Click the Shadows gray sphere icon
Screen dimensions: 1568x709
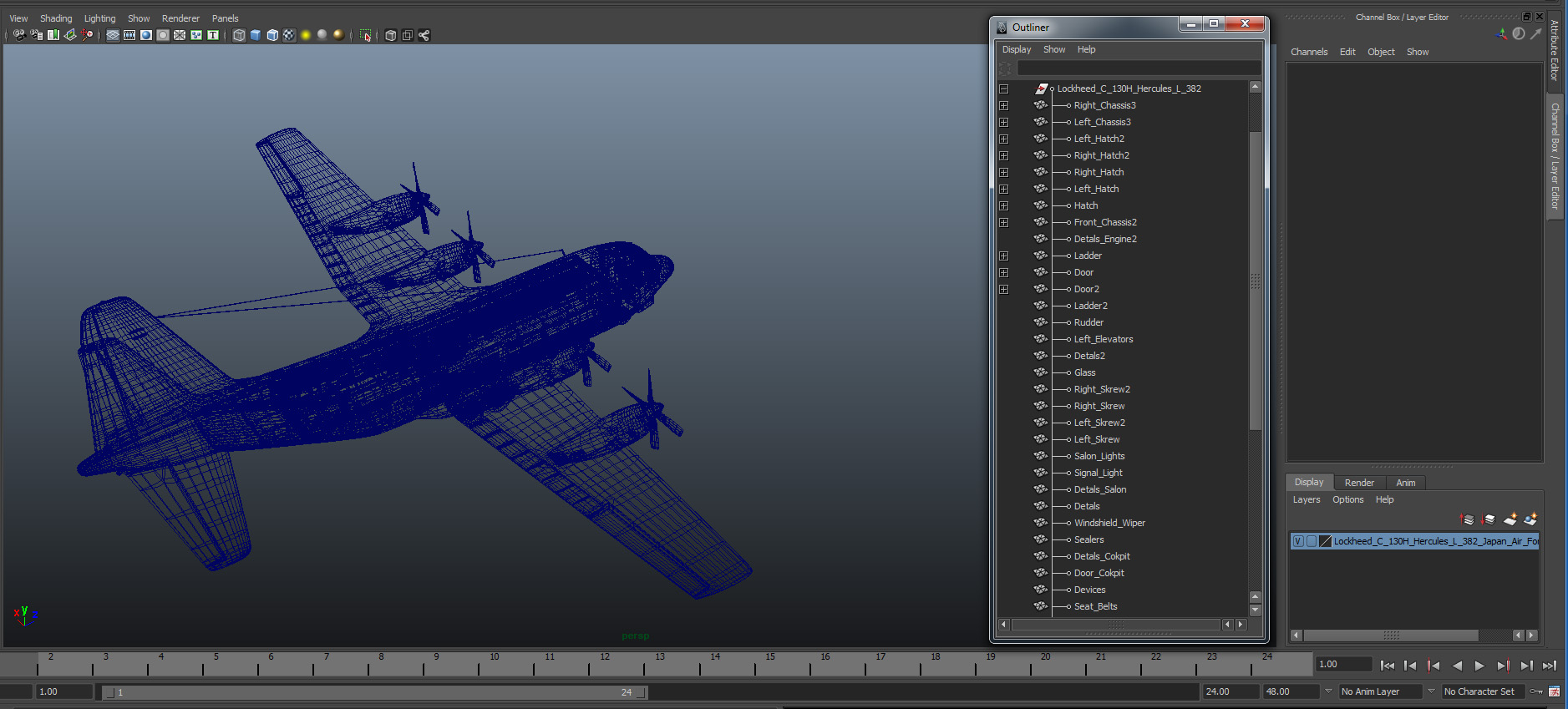pos(322,35)
